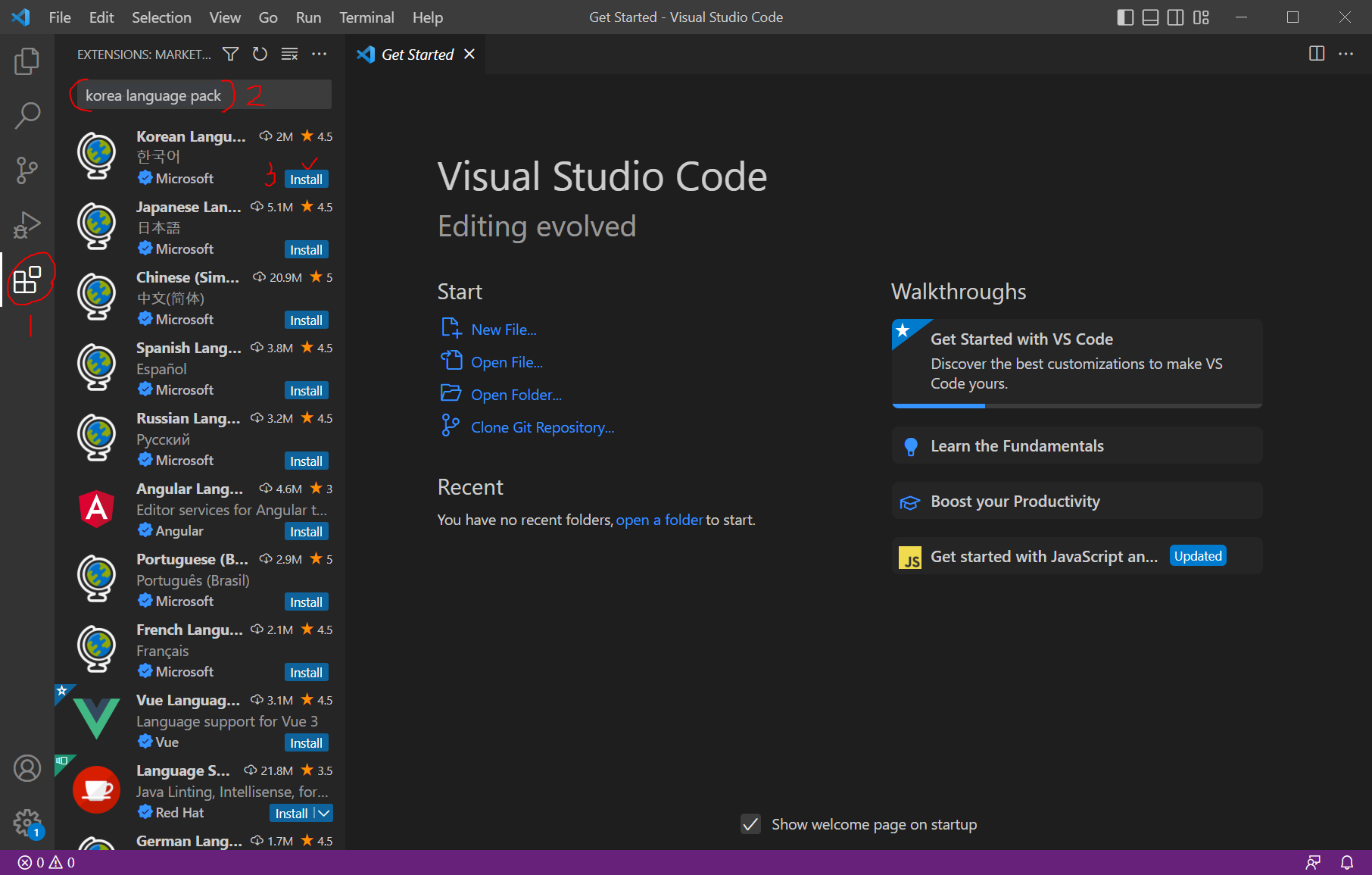The height and width of the screenshot is (875, 1372).
Task: Refresh the extensions list
Action: point(260,54)
